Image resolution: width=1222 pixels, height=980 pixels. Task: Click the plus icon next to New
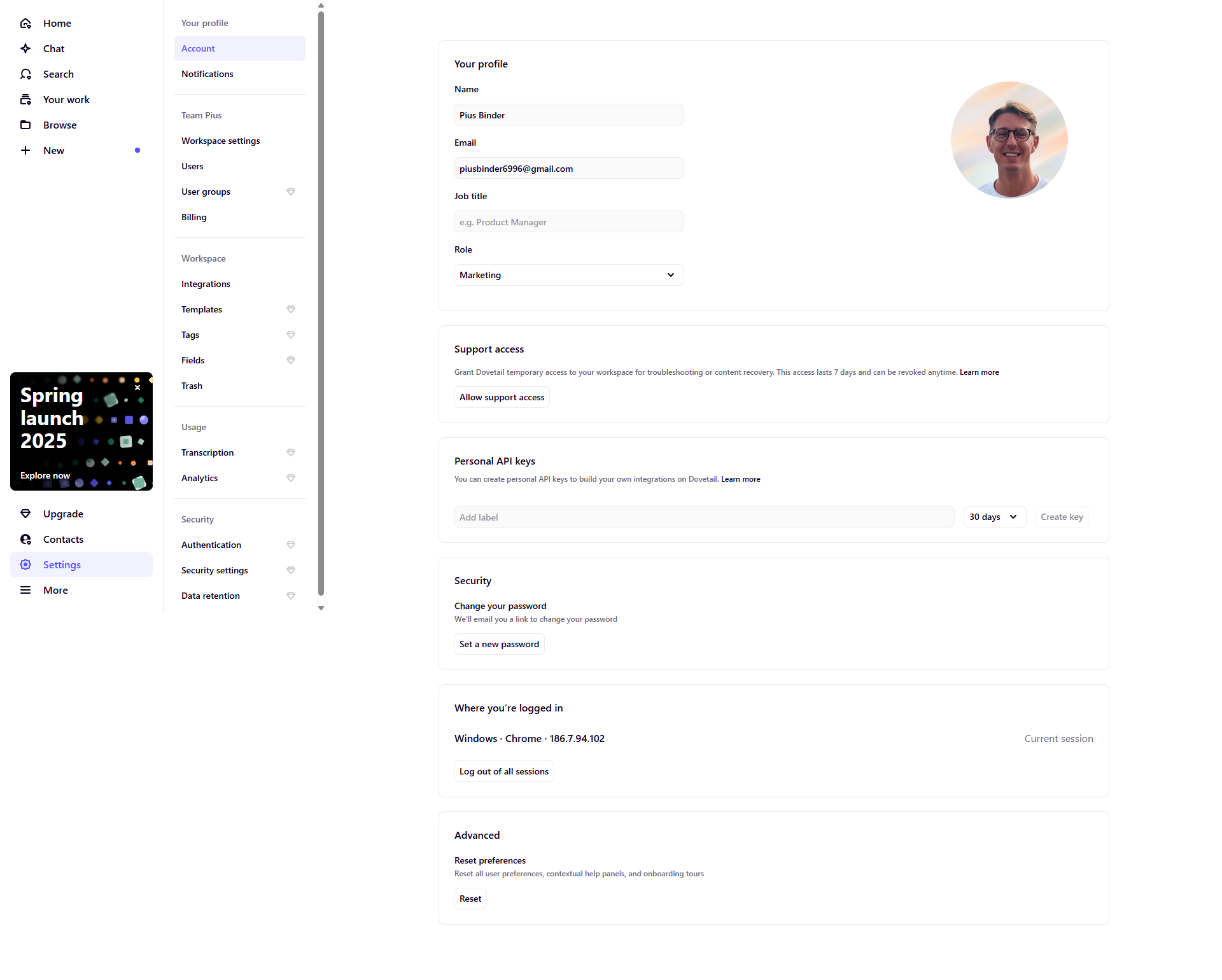coord(25,151)
